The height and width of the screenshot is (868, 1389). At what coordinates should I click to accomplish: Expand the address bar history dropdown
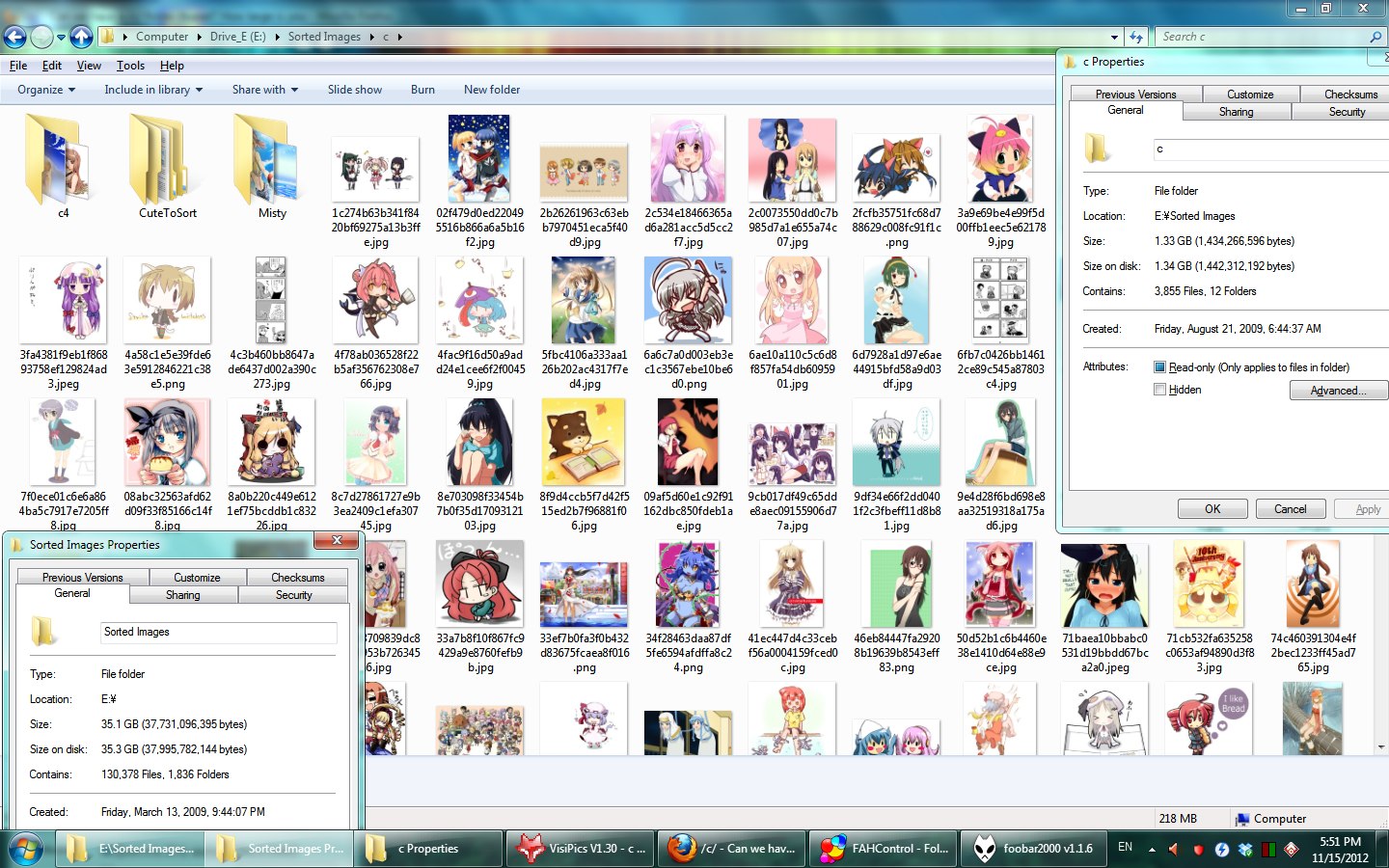click(x=1115, y=37)
